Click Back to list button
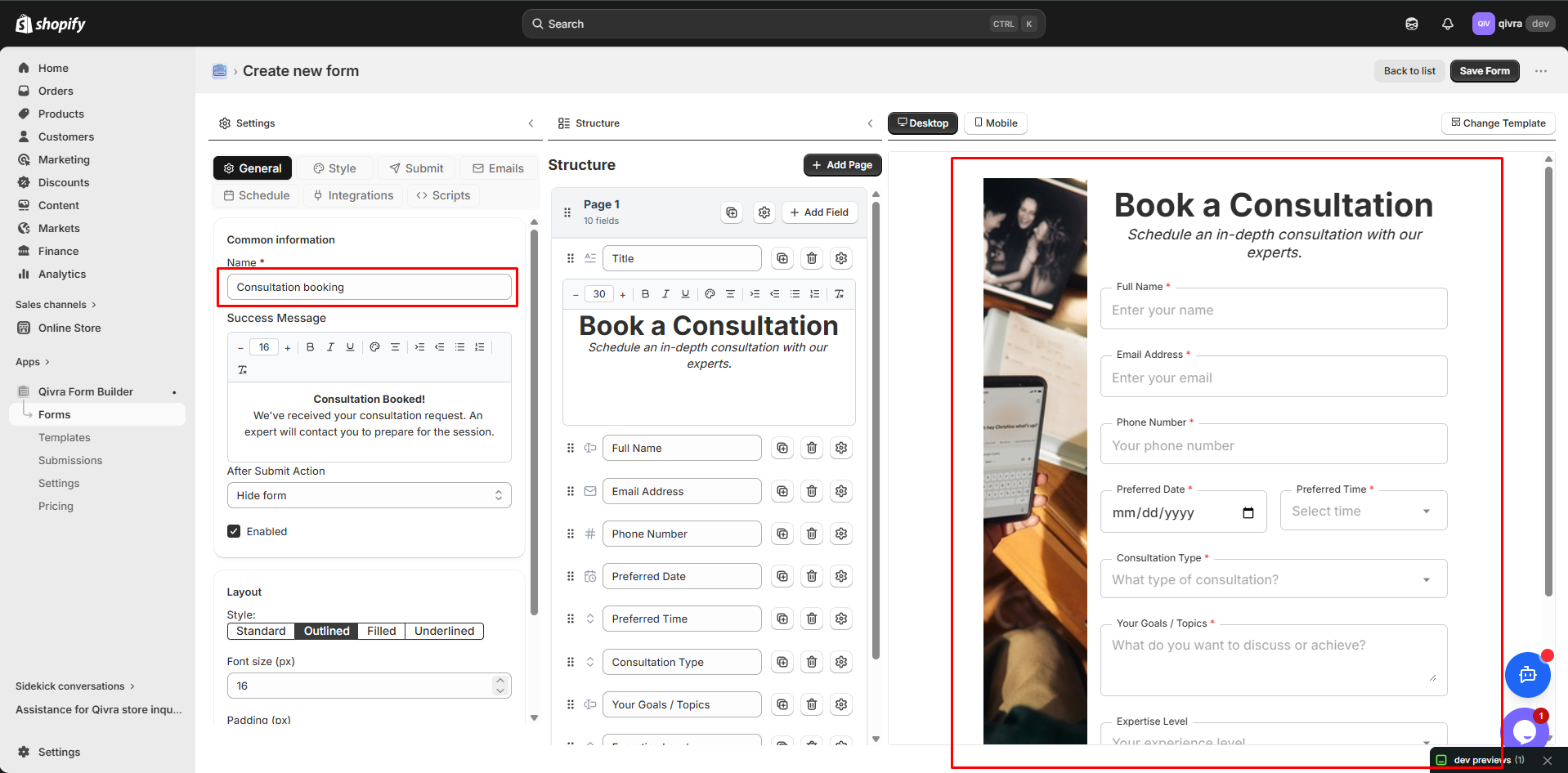1568x773 pixels. [x=1409, y=71]
